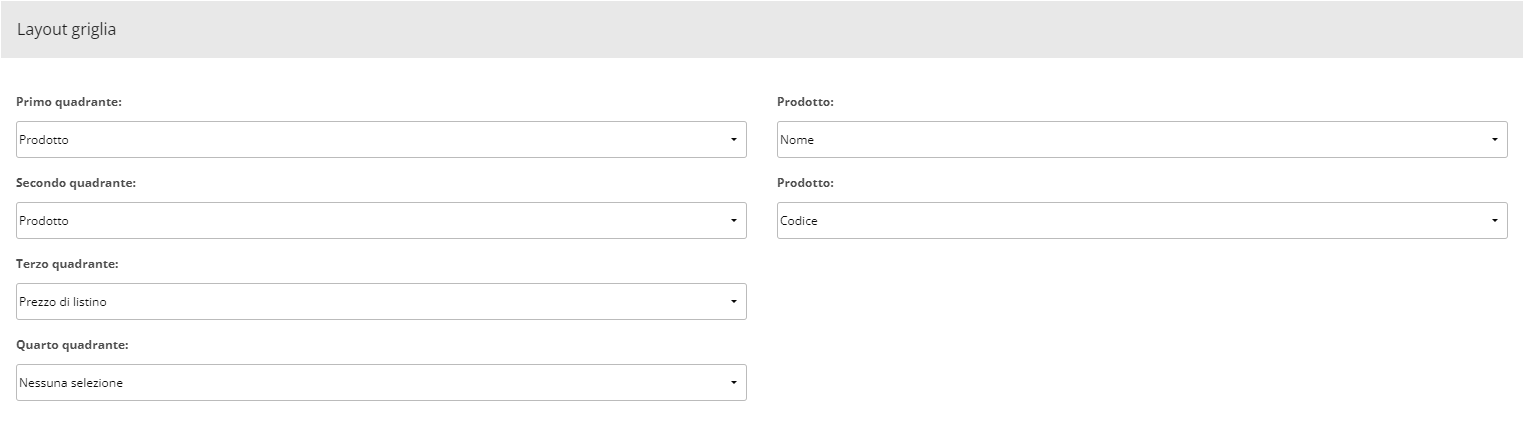
Task: Click the caret icon beside Codice
Action: (x=1494, y=221)
